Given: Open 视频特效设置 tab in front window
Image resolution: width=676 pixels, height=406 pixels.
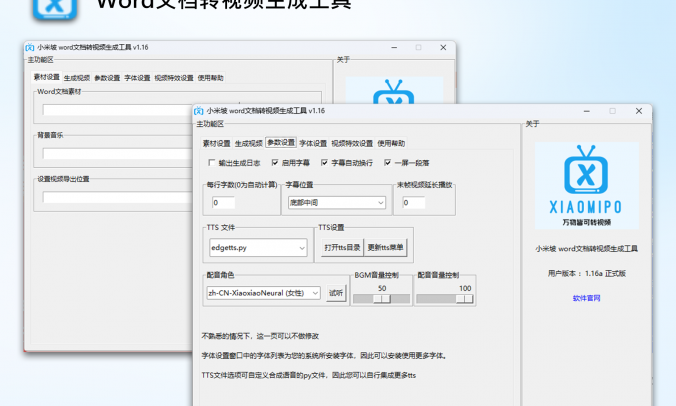Looking at the screenshot, I should [352, 144].
